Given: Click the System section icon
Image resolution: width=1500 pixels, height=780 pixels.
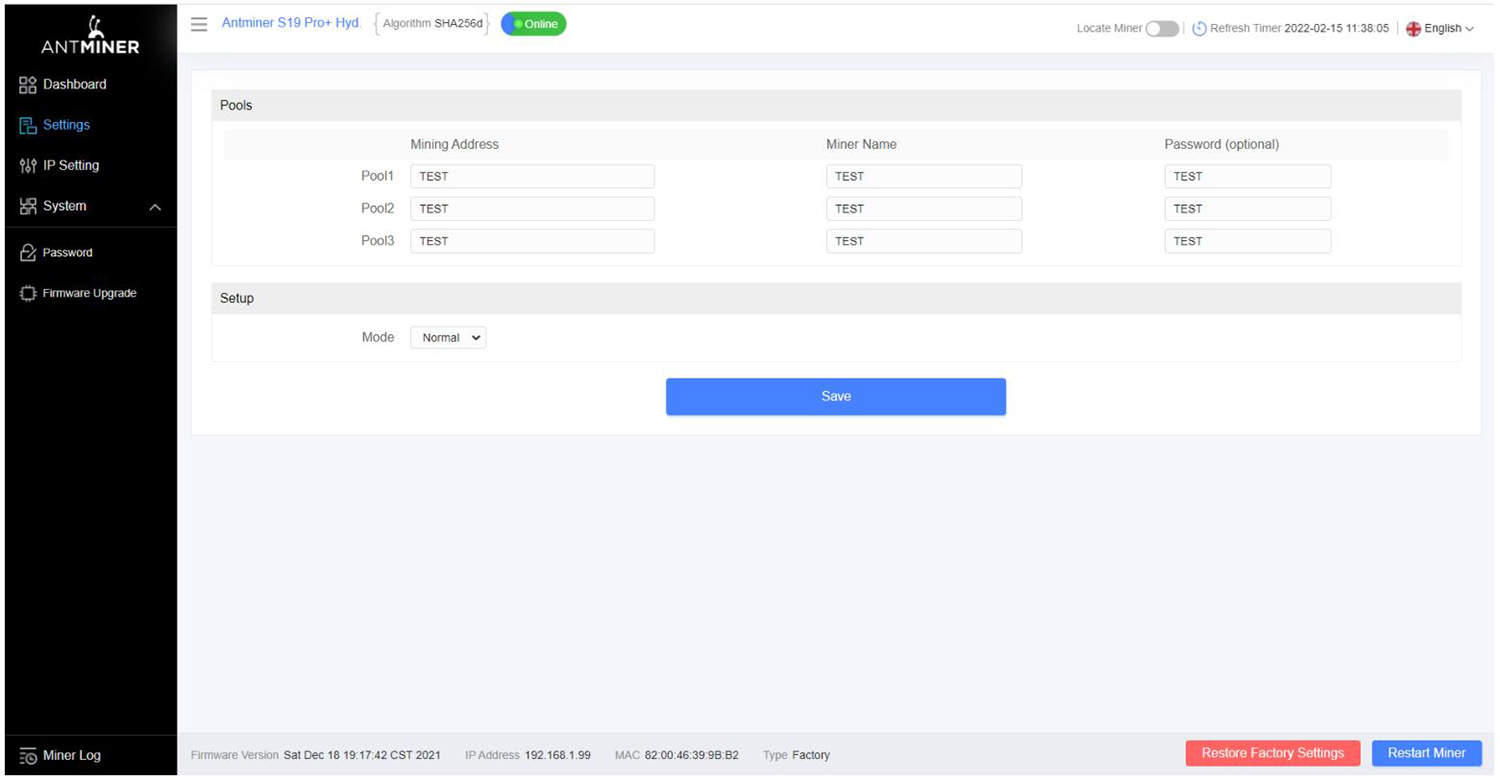Looking at the screenshot, I should [27, 206].
